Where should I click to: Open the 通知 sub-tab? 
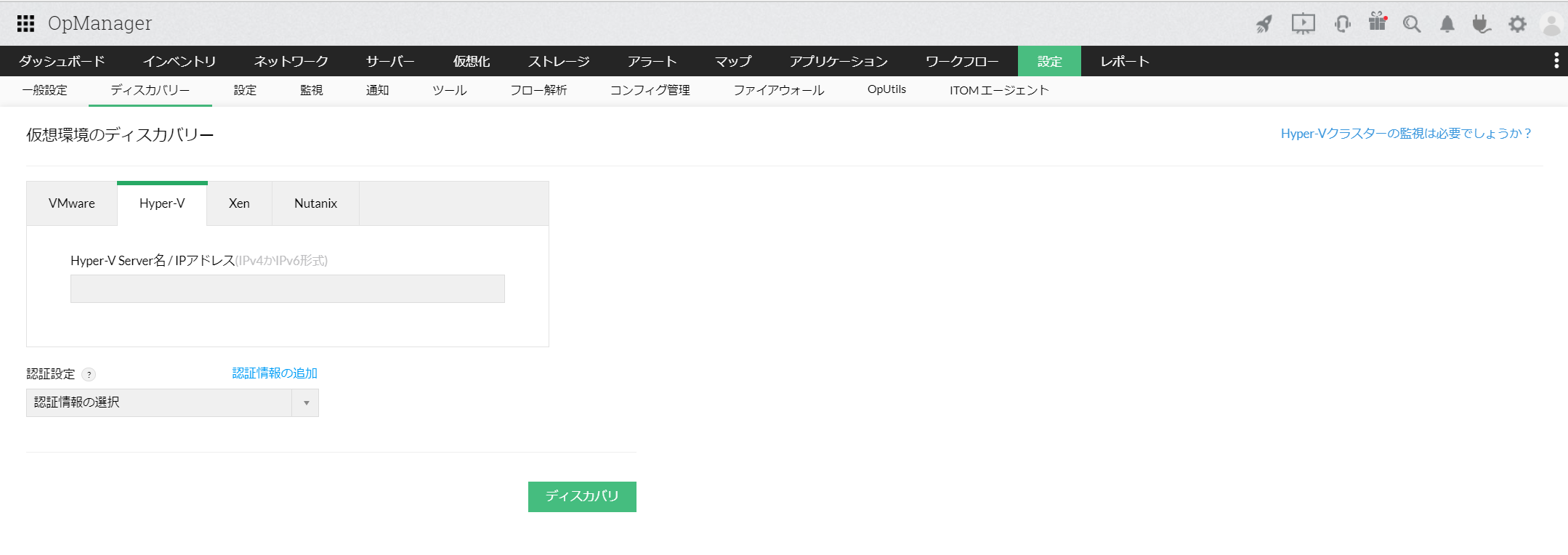[377, 90]
